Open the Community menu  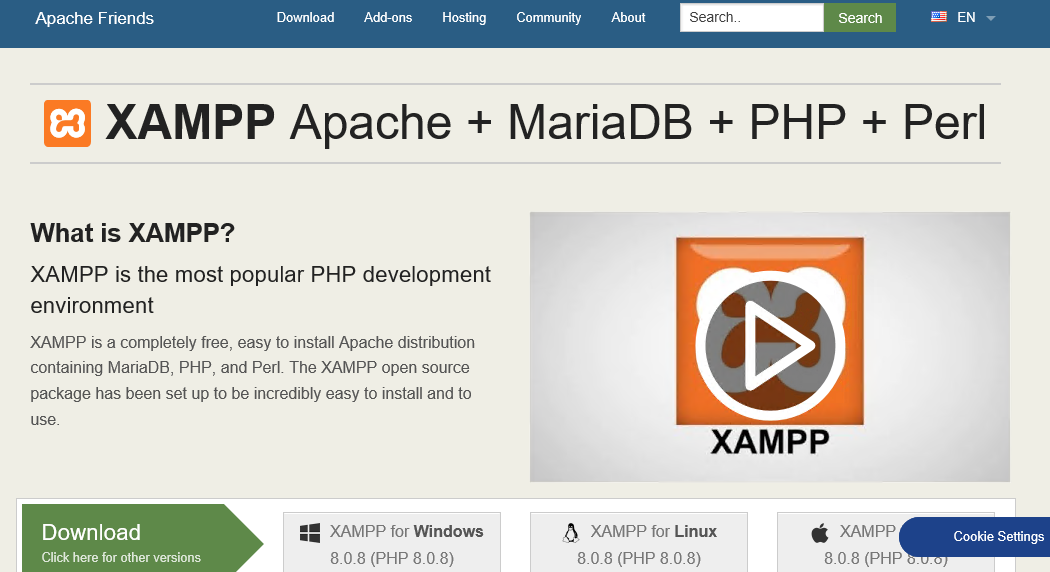tap(548, 17)
